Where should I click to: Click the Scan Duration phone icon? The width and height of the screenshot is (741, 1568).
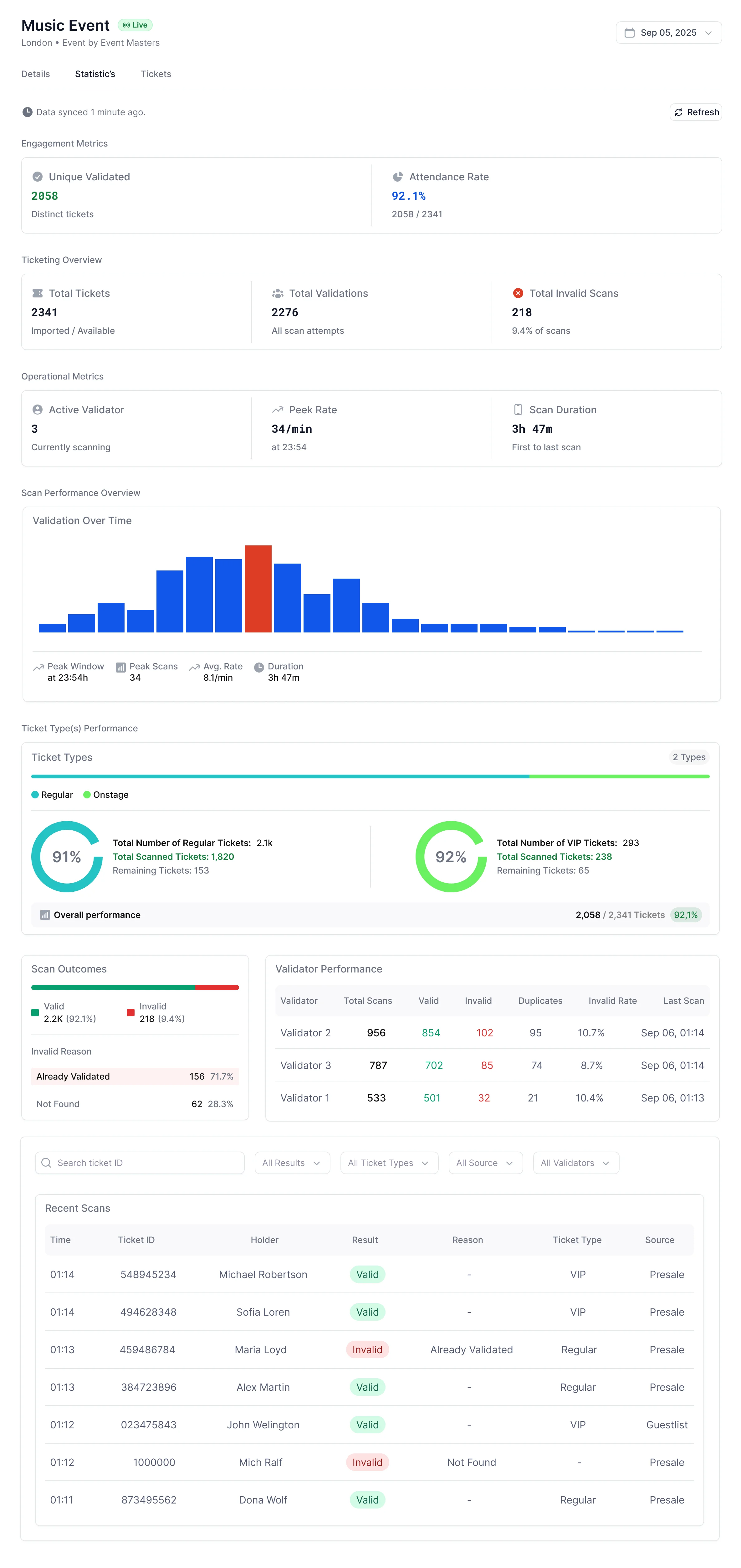pos(518,410)
